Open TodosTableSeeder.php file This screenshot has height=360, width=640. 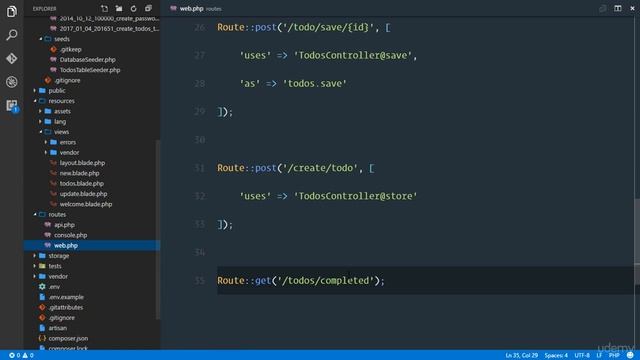(x=90, y=70)
